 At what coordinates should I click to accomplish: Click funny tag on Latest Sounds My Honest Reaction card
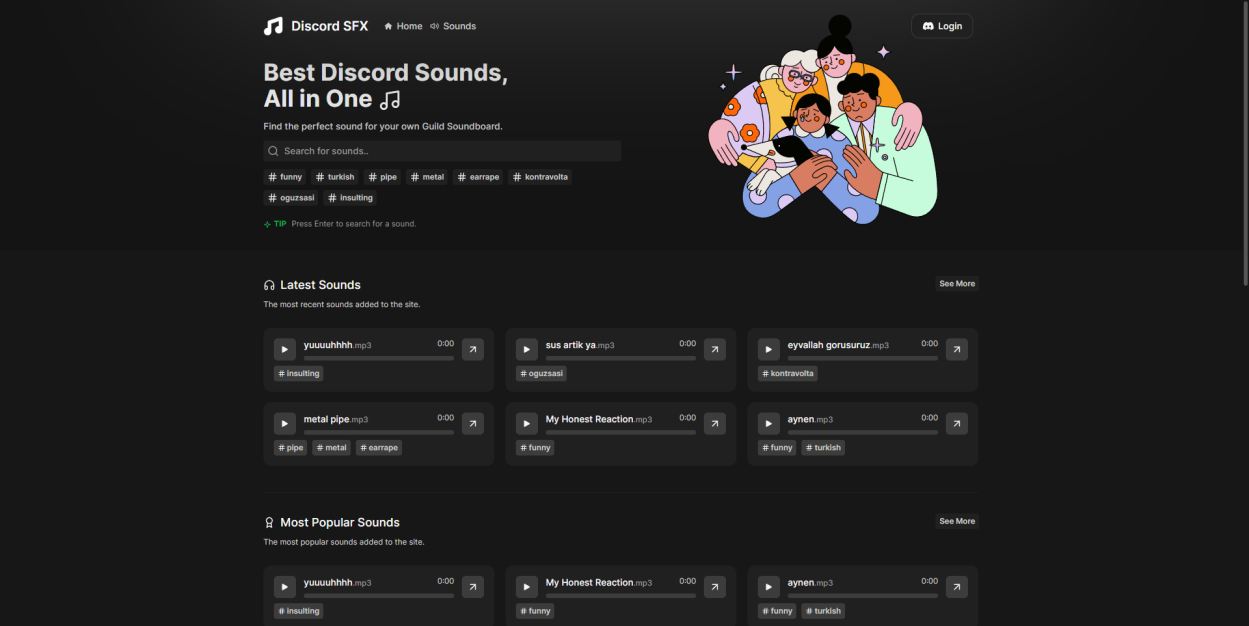point(535,448)
